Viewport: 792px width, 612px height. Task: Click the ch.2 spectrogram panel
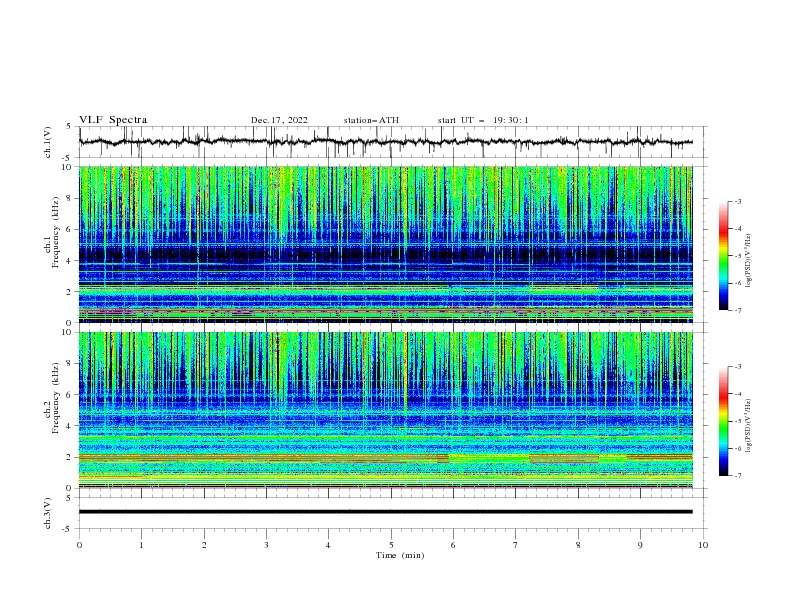385,410
